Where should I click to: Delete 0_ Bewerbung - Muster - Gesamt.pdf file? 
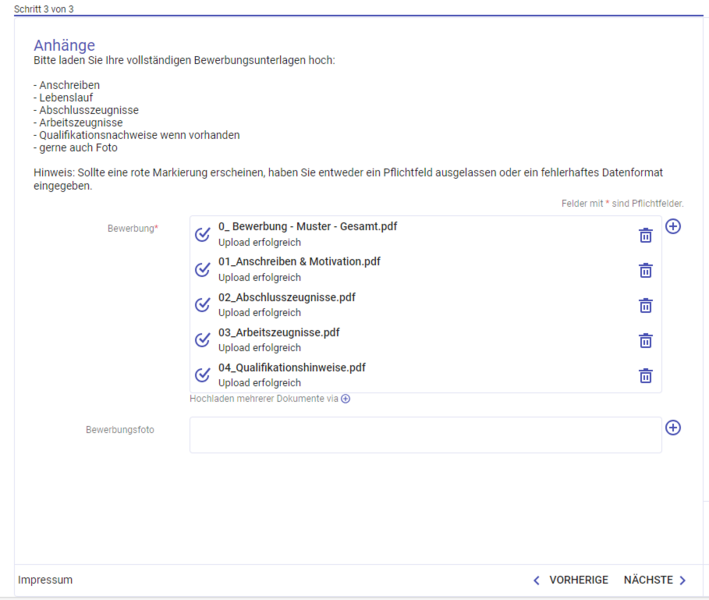coord(645,235)
